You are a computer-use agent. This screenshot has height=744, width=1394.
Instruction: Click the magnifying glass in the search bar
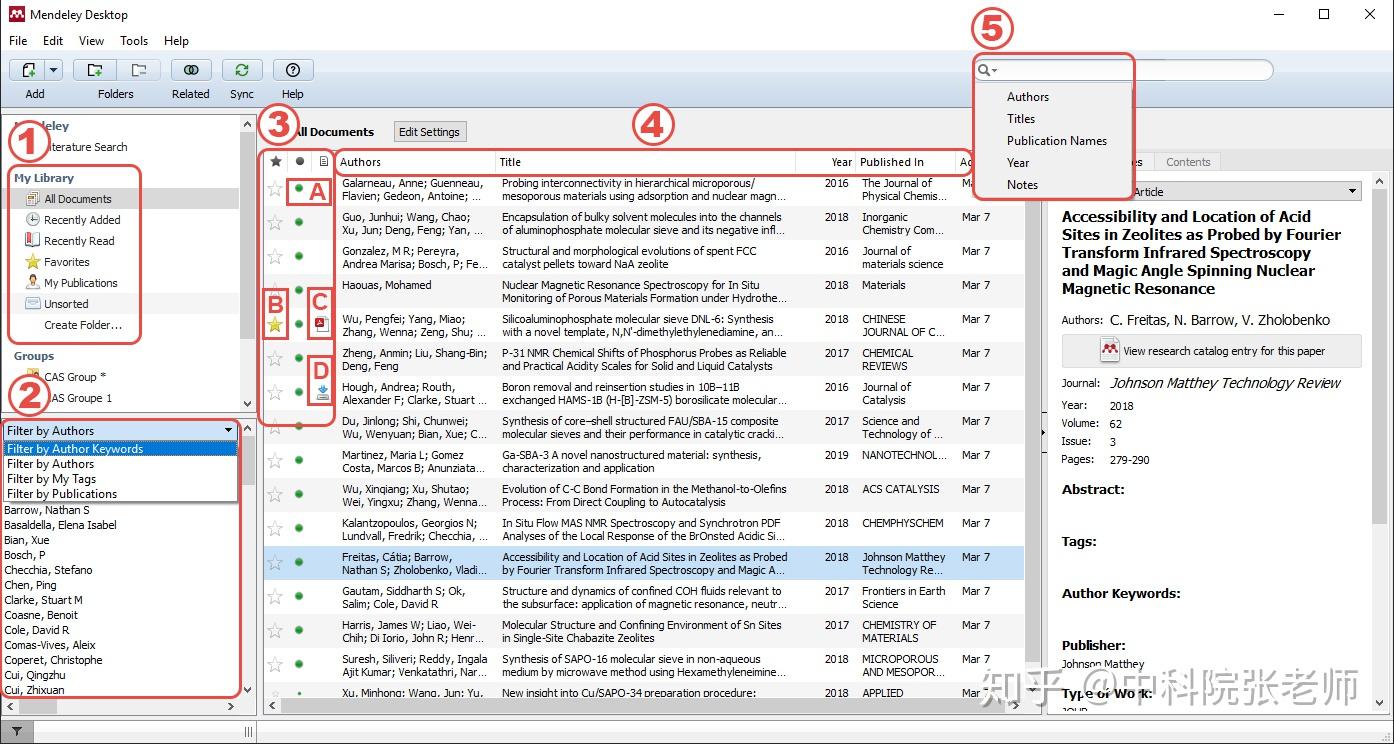coord(985,69)
